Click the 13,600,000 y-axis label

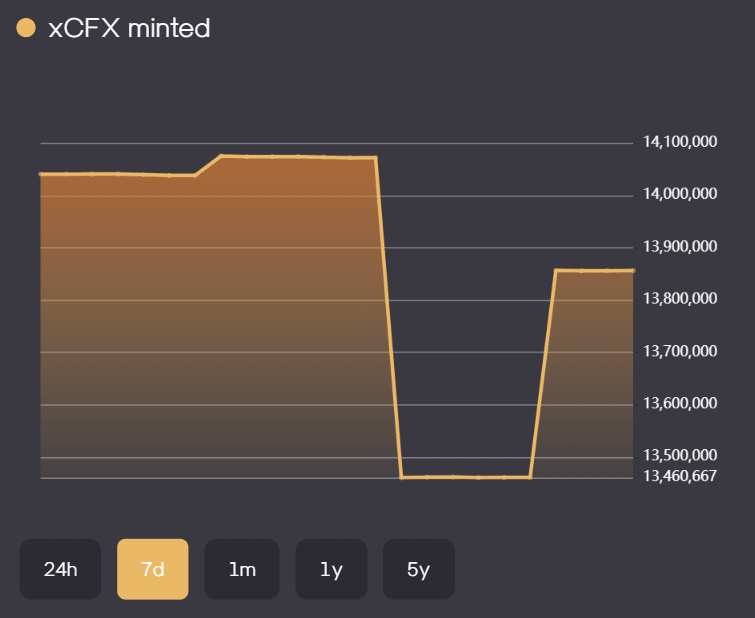(x=680, y=404)
